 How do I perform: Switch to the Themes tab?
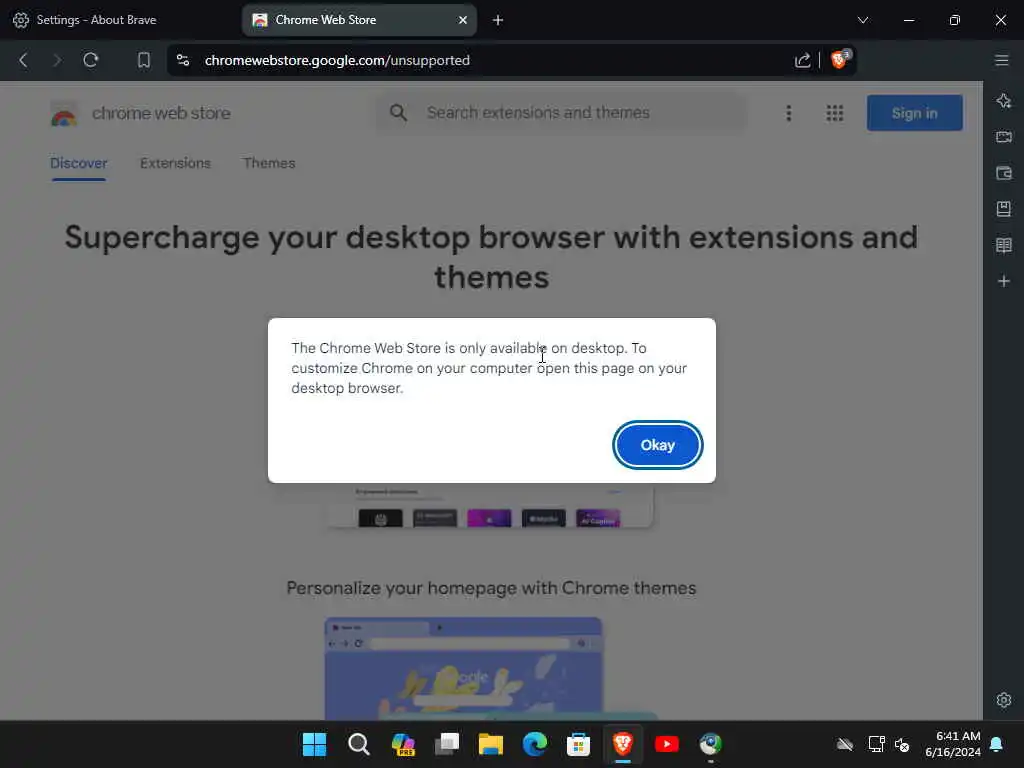pyautogui.click(x=269, y=163)
